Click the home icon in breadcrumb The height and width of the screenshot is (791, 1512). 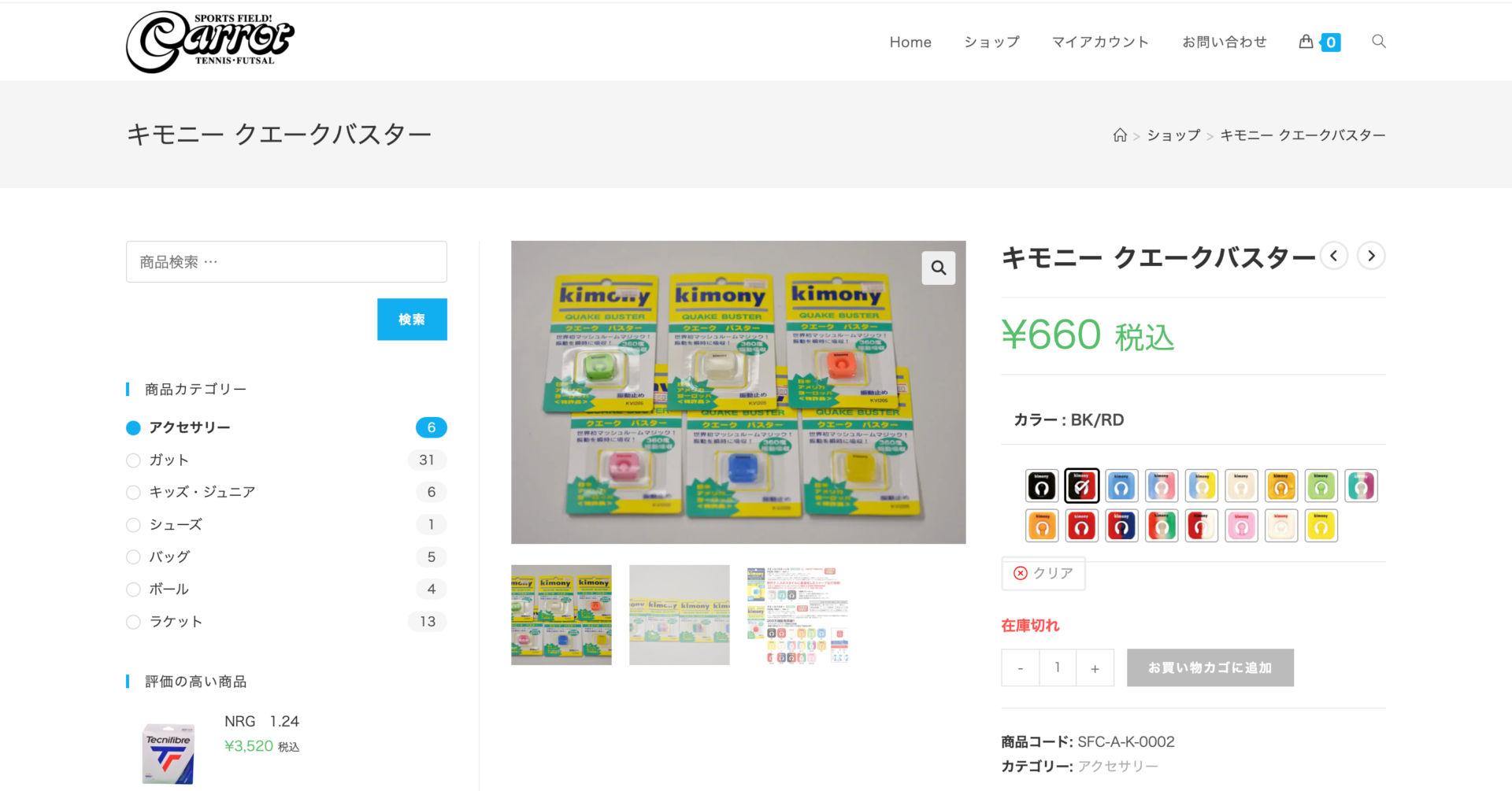coord(1119,135)
